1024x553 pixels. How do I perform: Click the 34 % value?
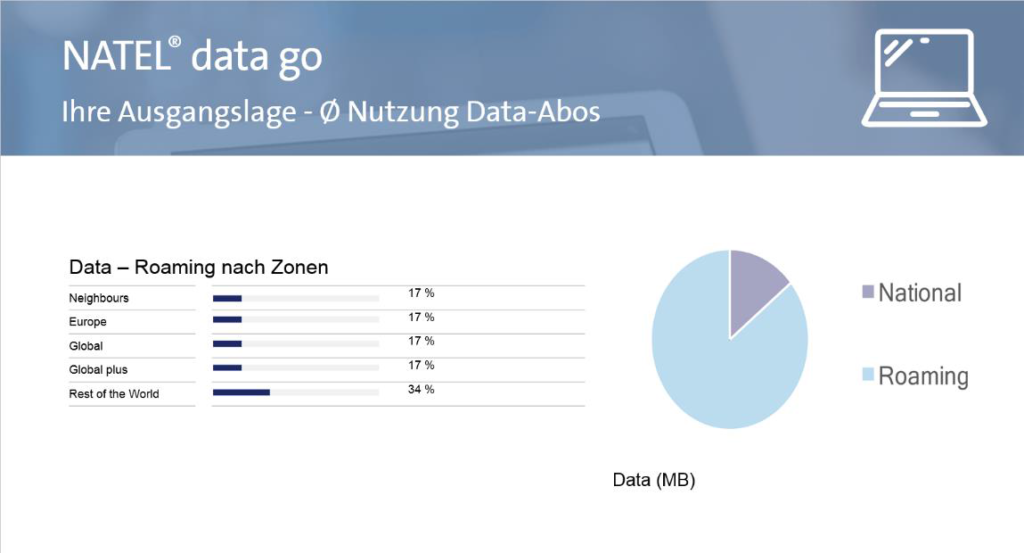pyautogui.click(x=421, y=389)
